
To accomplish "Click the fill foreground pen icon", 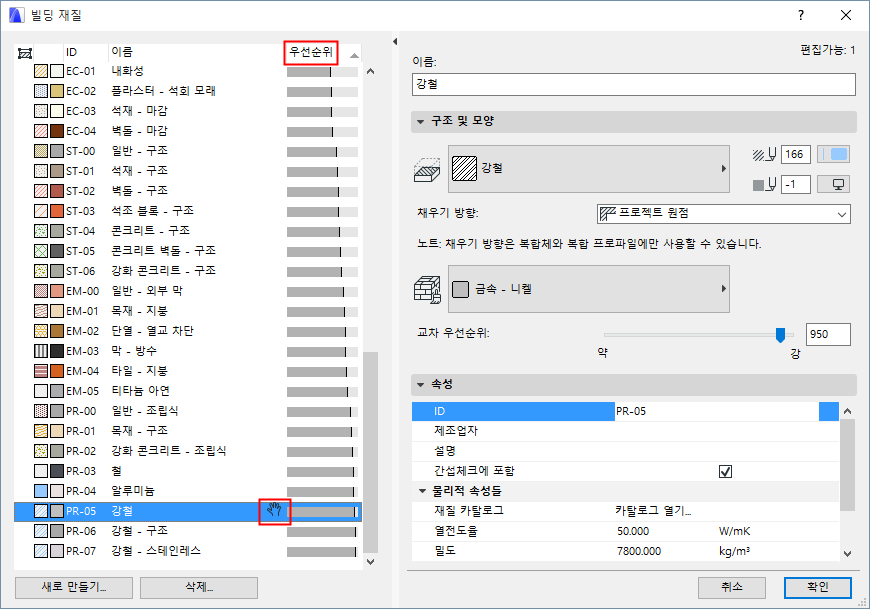I will 764,155.
